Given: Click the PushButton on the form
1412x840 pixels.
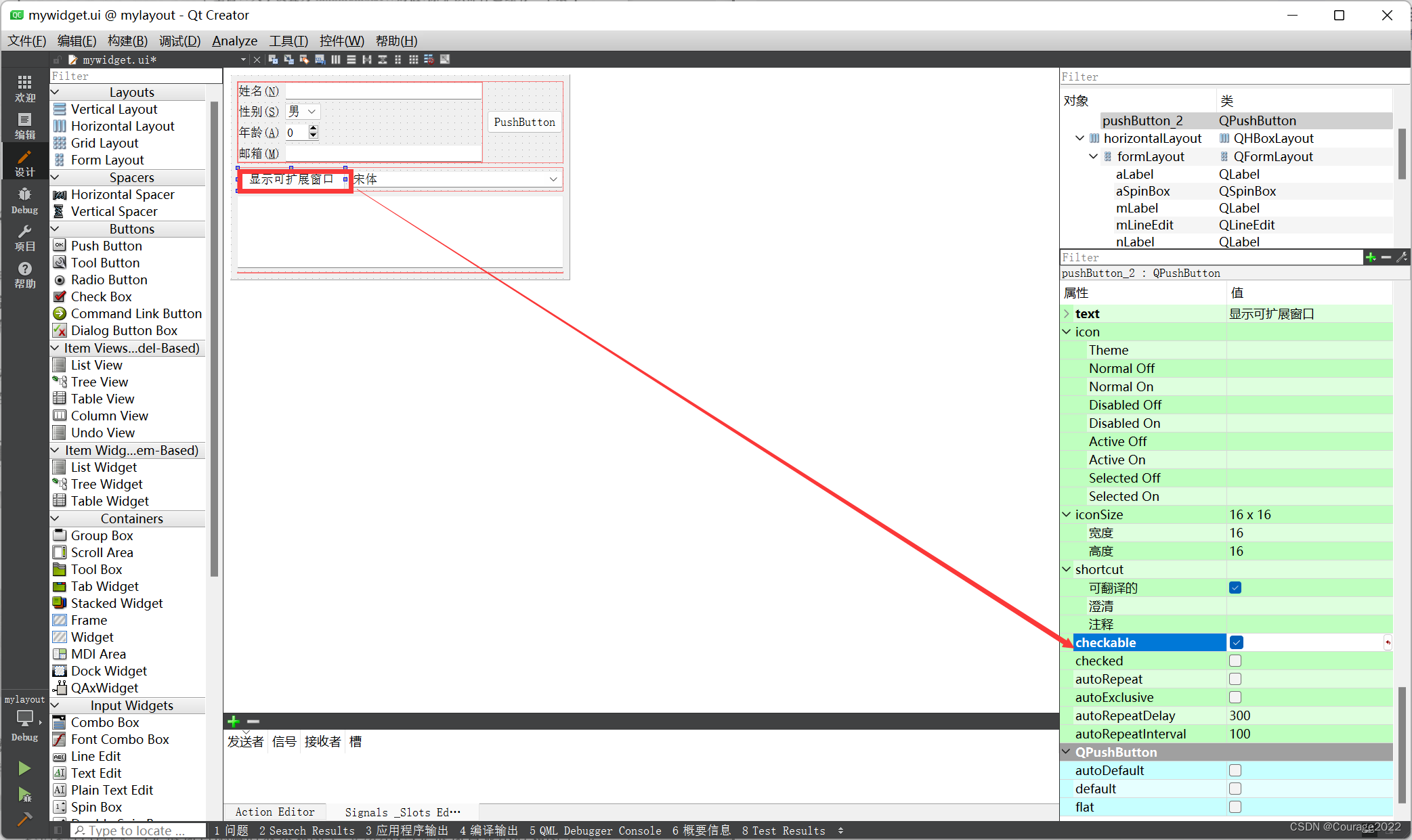Looking at the screenshot, I should (x=524, y=122).
